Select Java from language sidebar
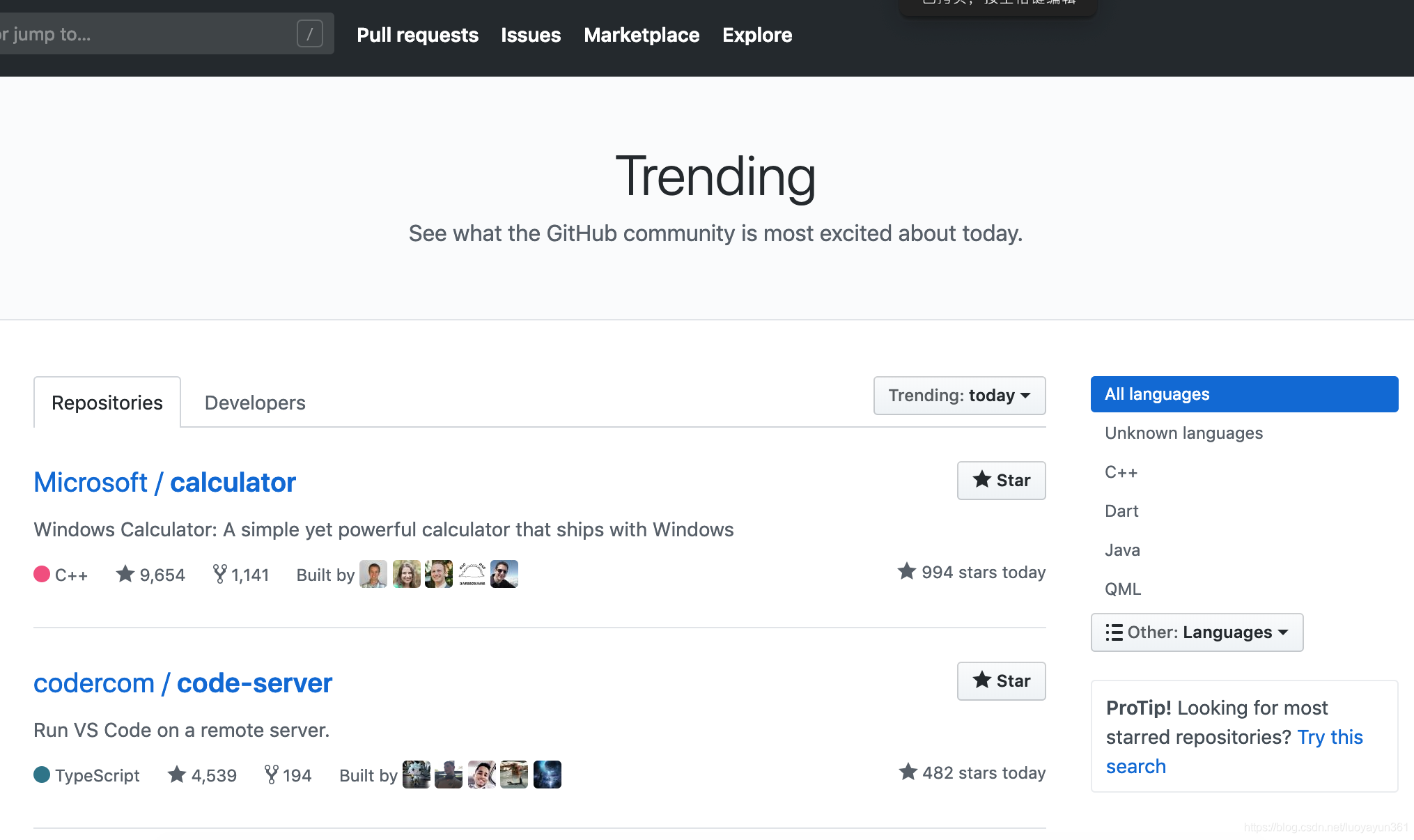The image size is (1414, 840). [1122, 549]
